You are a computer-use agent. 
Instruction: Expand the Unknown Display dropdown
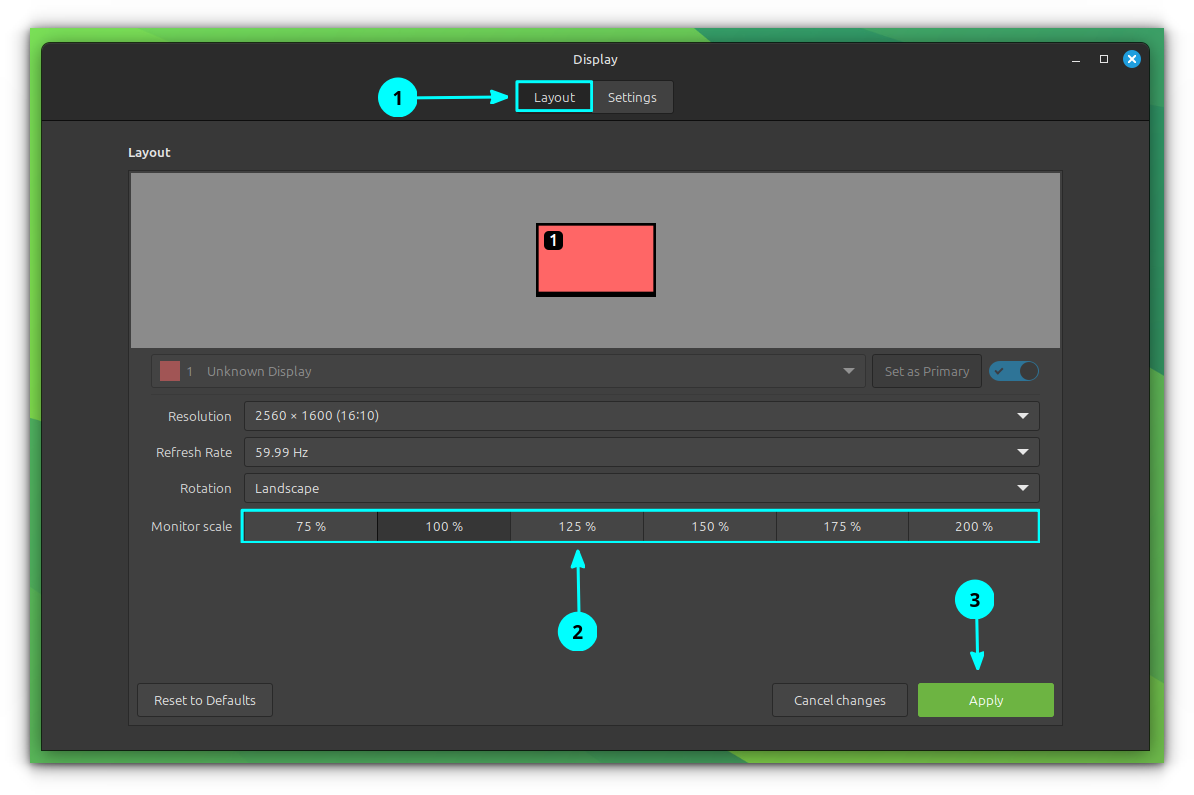coord(508,371)
